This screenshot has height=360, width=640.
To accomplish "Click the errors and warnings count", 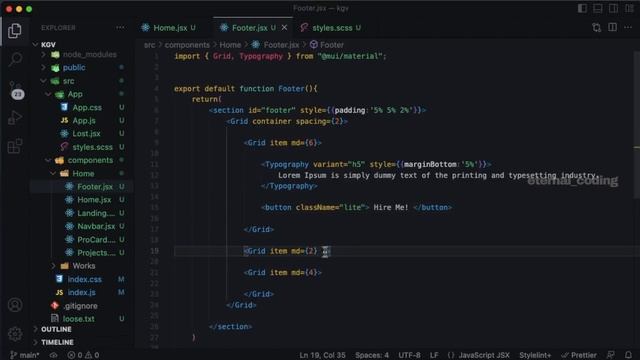I will pos(83,355).
